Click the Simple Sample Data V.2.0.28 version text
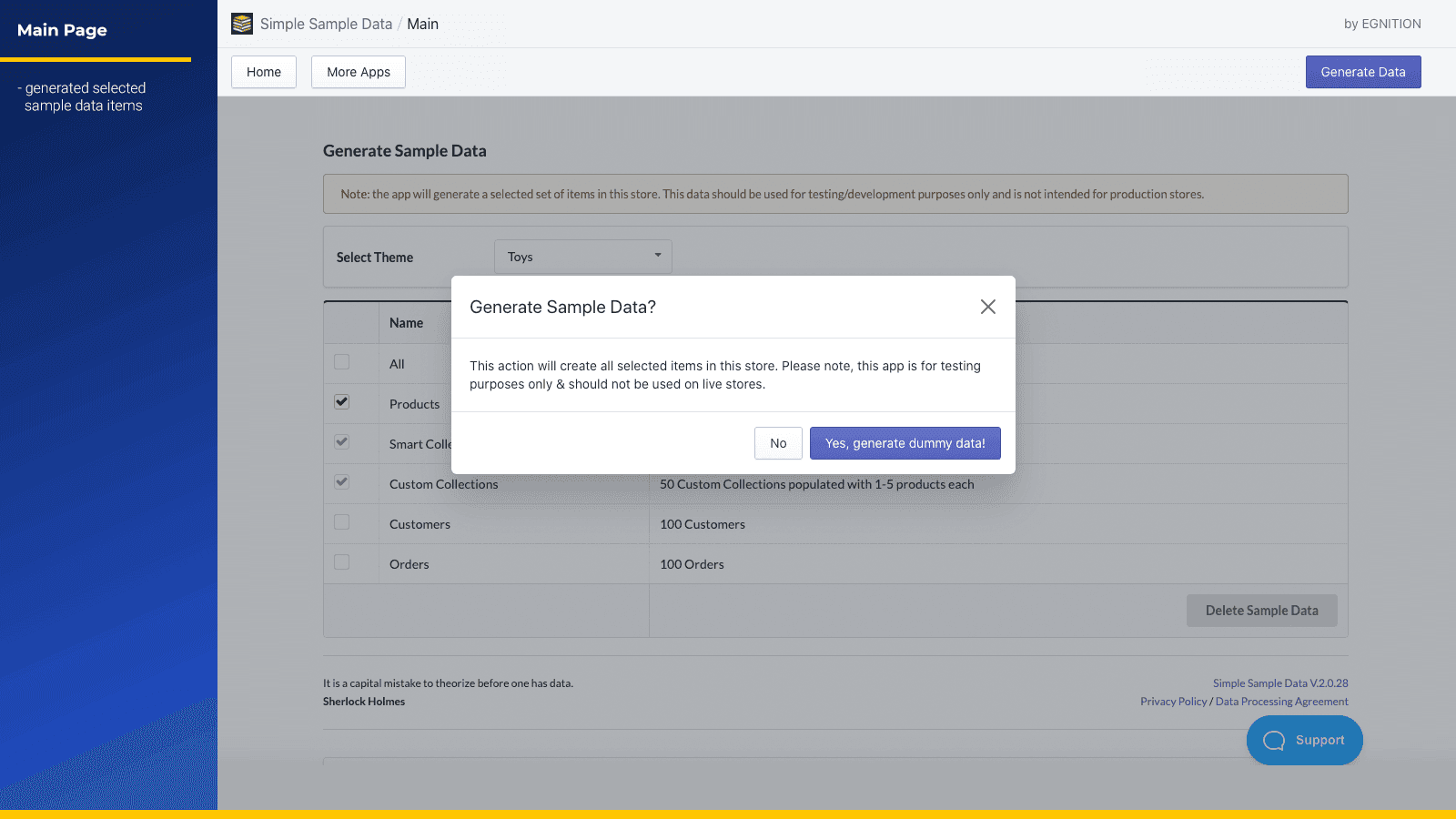Image resolution: width=1456 pixels, height=819 pixels. [1279, 682]
